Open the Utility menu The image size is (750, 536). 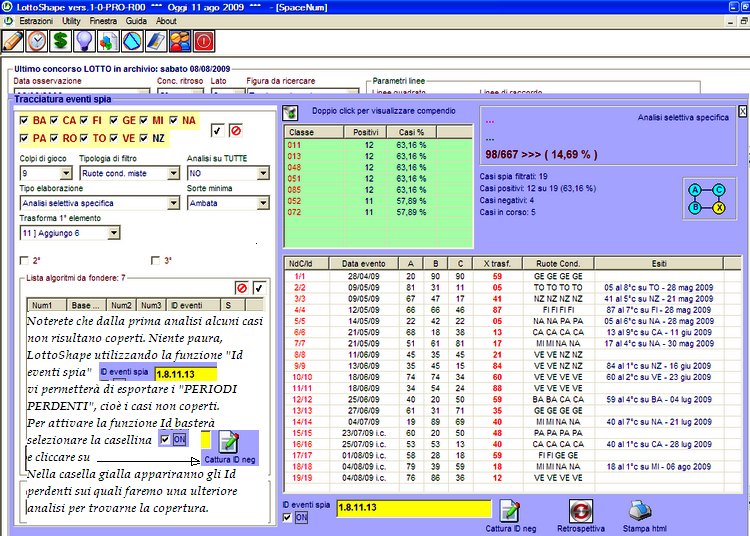coord(71,21)
